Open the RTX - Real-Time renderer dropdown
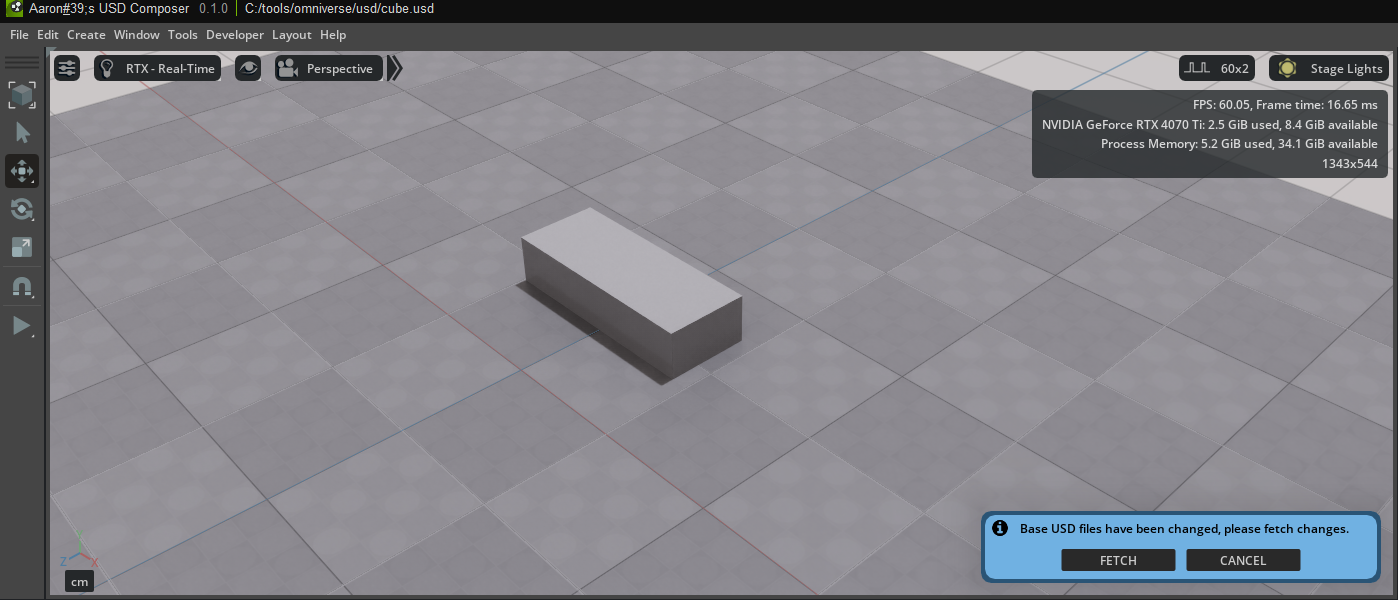1398x600 pixels. [x=157, y=68]
